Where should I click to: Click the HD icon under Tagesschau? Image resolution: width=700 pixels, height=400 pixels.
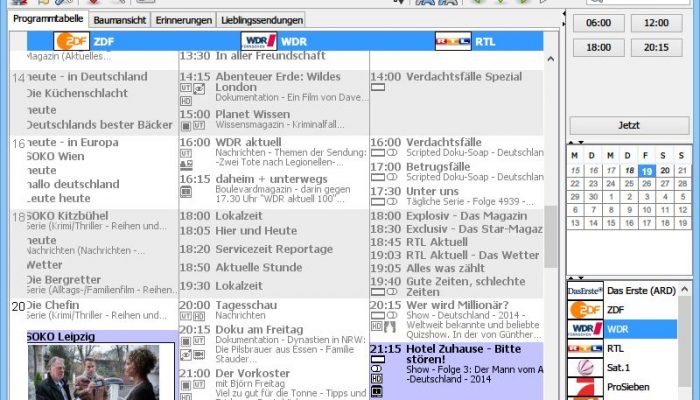pos(199,316)
